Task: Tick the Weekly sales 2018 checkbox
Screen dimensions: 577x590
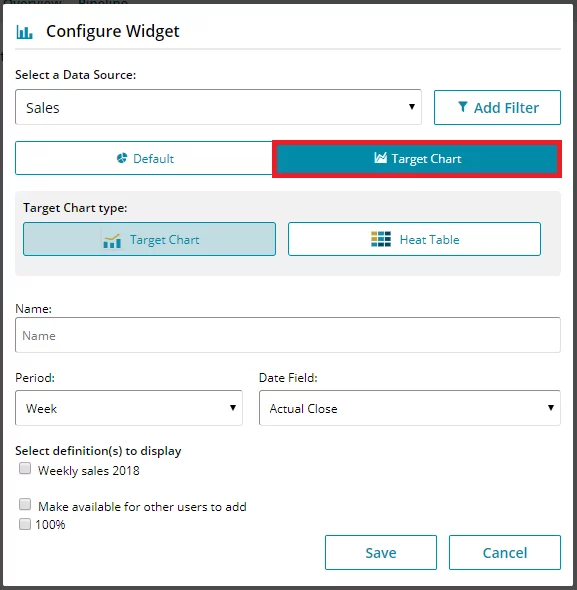Action: tap(25, 468)
